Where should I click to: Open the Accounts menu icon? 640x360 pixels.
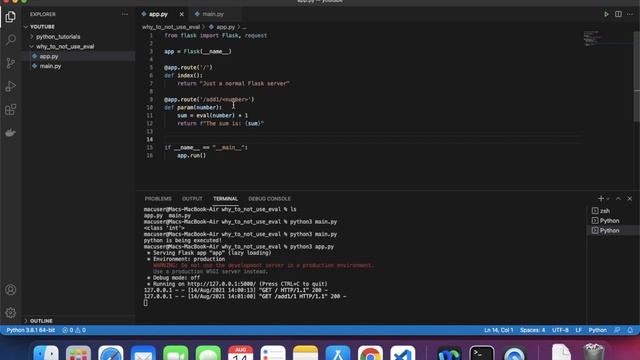pyautogui.click(x=11, y=290)
